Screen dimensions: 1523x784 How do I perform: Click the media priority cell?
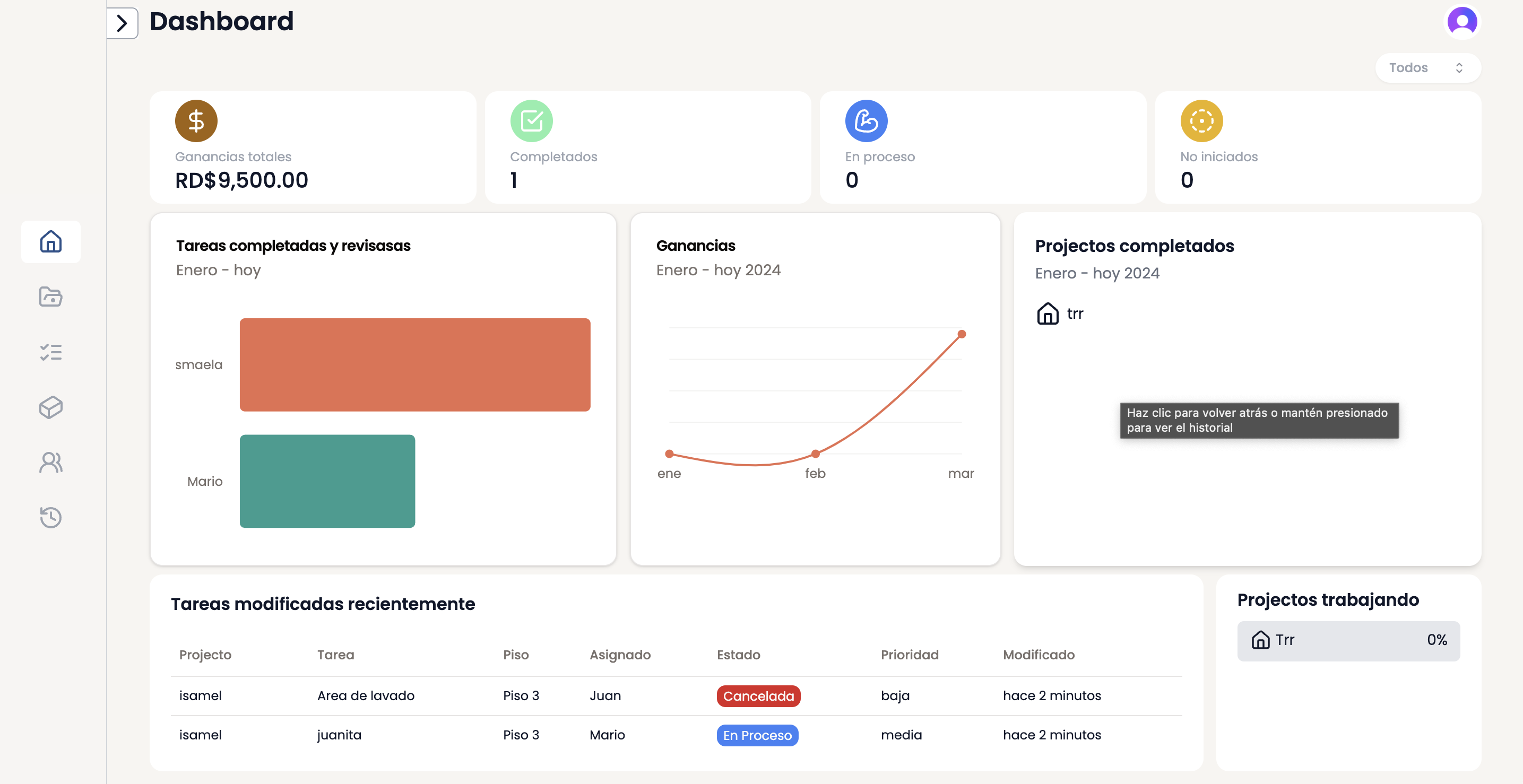[901, 735]
